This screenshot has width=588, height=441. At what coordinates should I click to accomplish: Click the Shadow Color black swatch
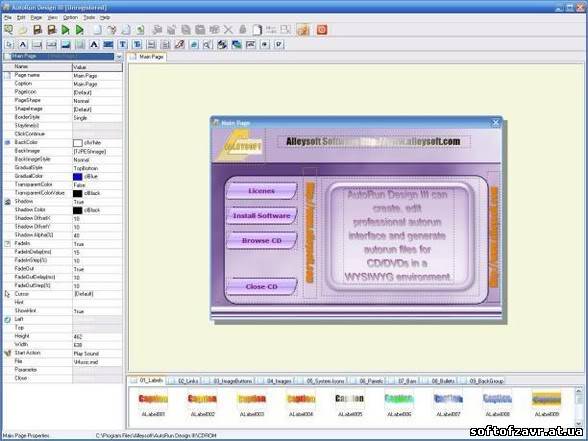tap(77, 210)
